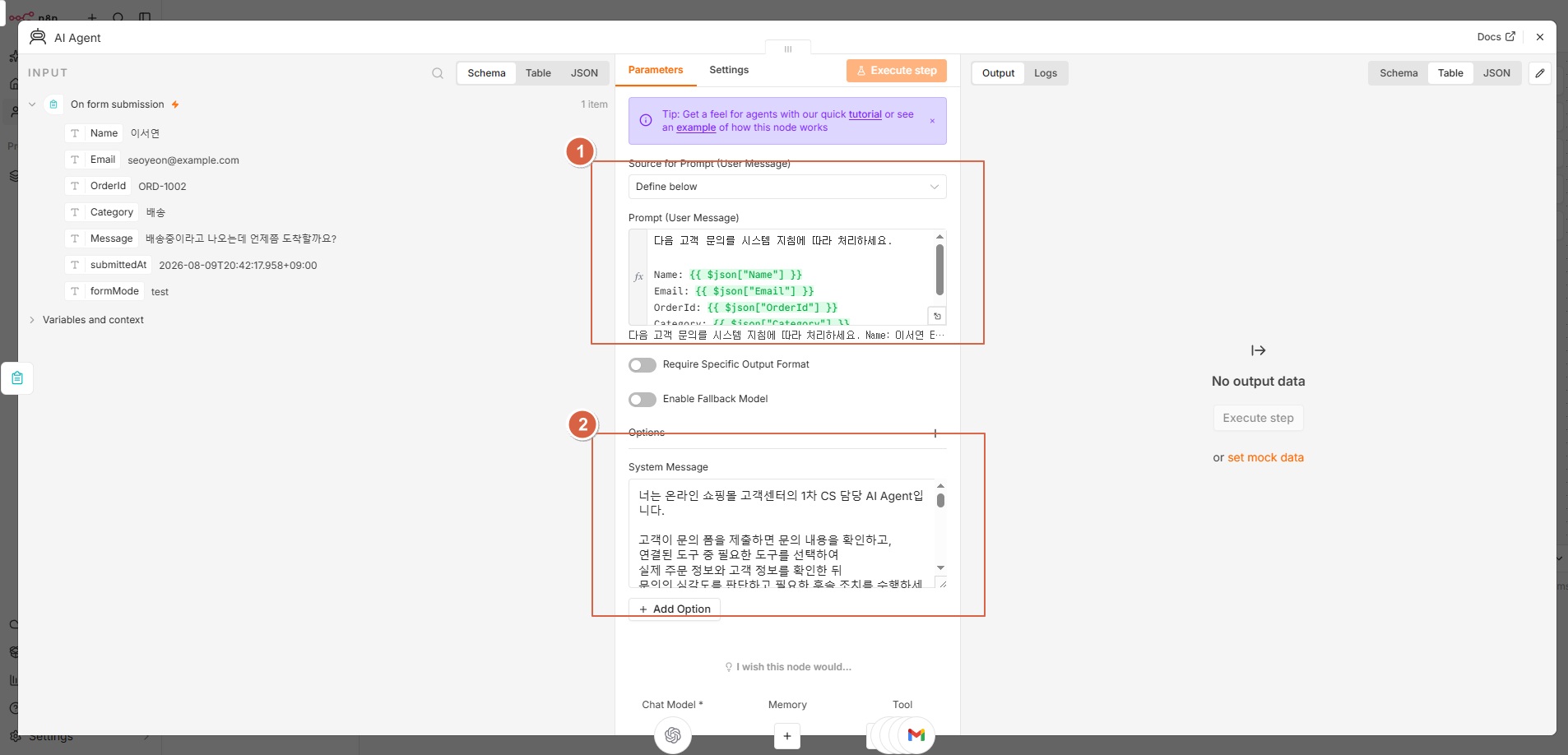Image resolution: width=1568 pixels, height=755 pixels.
Task: Toggle Enable Fallback Model switch
Action: pyautogui.click(x=643, y=400)
